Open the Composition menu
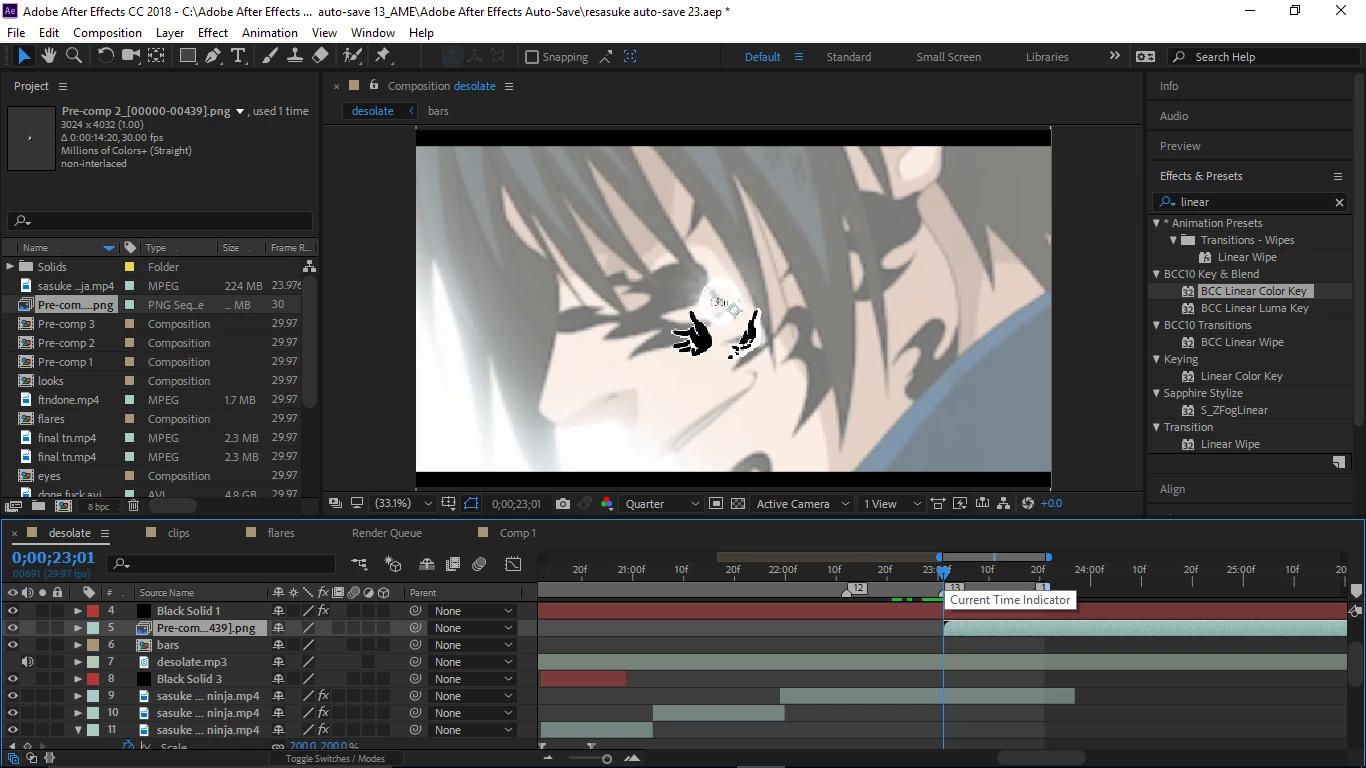Viewport: 1366px width, 768px height. [107, 33]
